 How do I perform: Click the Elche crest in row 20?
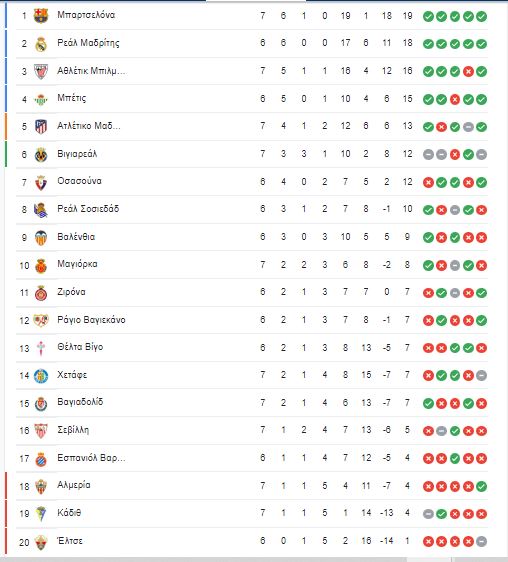click(x=41, y=542)
